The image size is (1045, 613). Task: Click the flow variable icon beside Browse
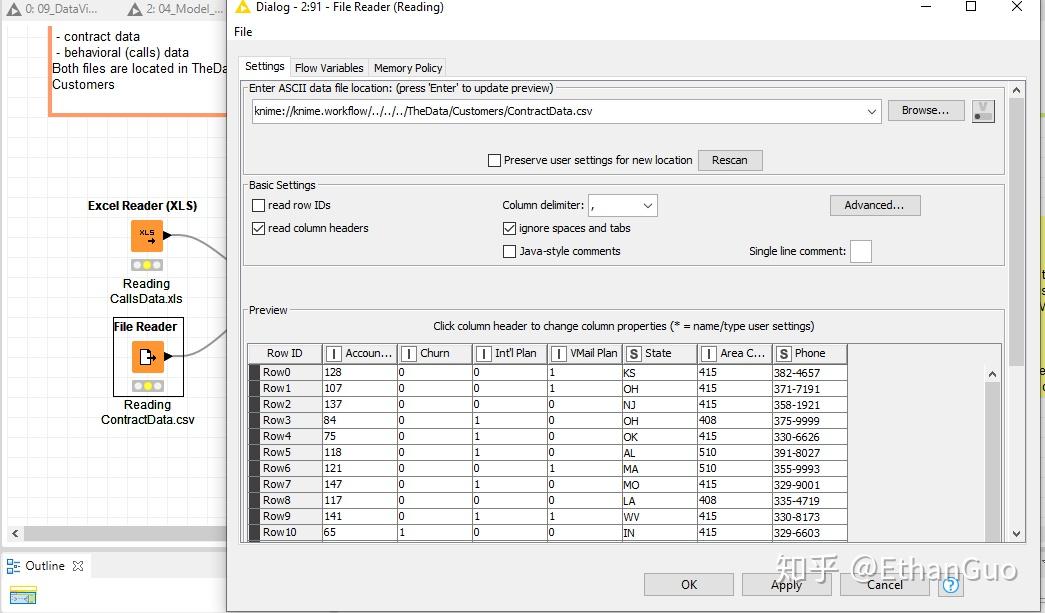(x=982, y=111)
